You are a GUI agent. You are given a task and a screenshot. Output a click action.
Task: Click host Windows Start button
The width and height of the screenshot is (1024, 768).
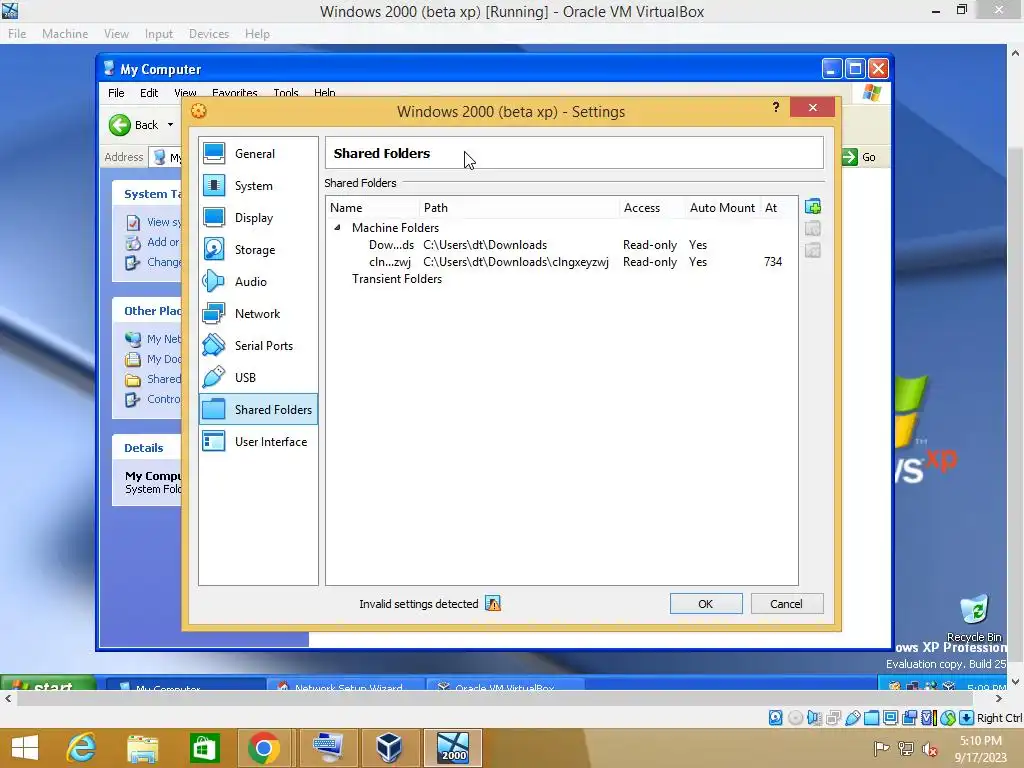point(25,748)
